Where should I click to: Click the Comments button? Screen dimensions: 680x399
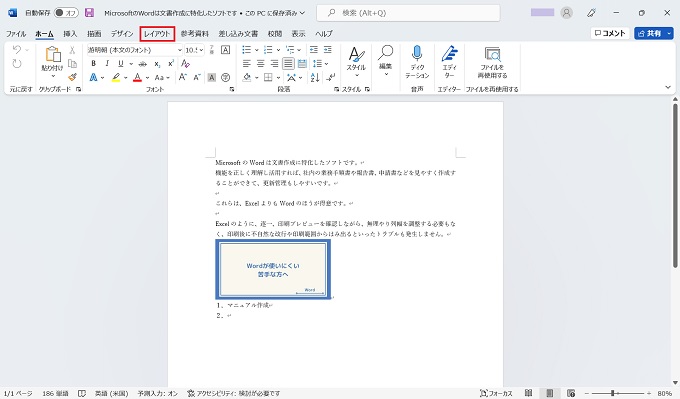coord(610,33)
